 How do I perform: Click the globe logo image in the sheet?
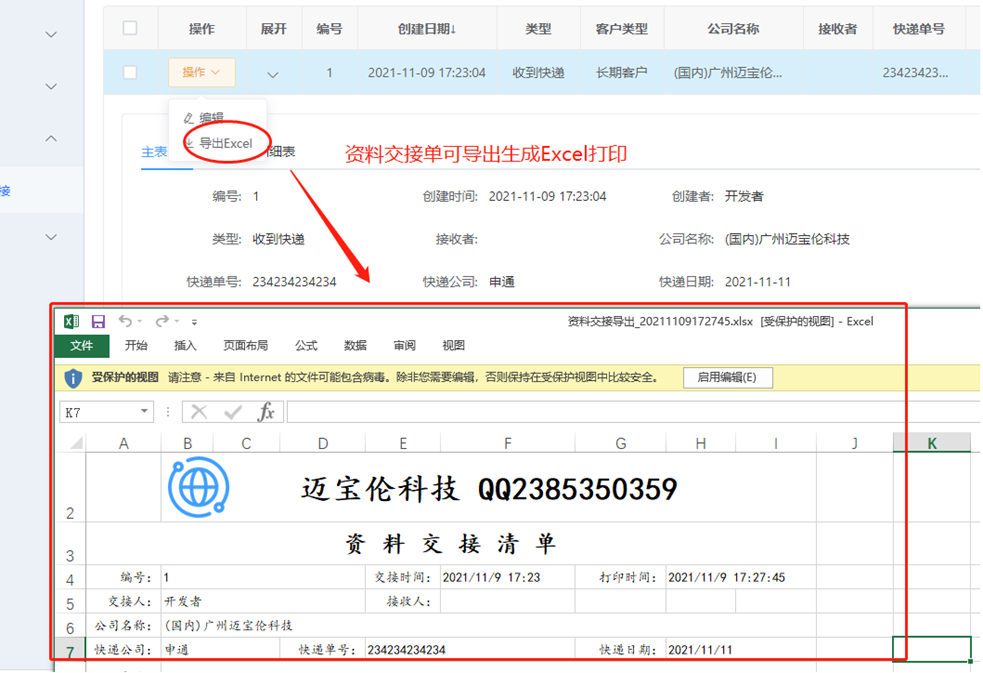199,487
